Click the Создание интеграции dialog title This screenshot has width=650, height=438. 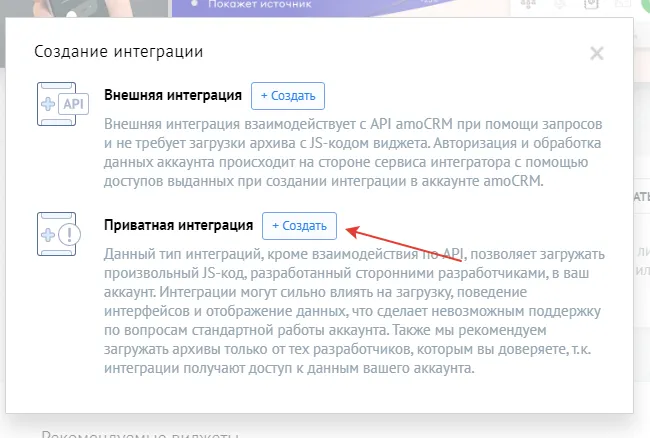[x=119, y=52]
